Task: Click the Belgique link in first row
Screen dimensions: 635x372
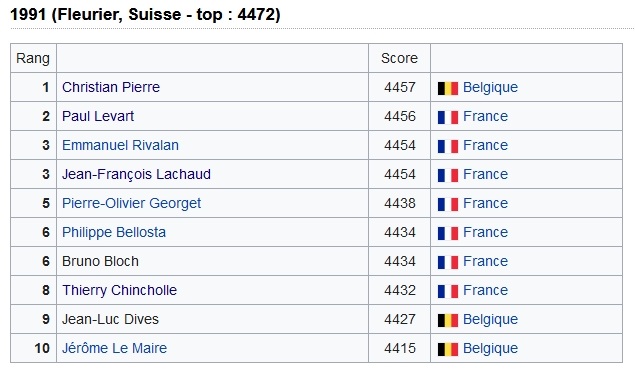Action: pos(490,87)
